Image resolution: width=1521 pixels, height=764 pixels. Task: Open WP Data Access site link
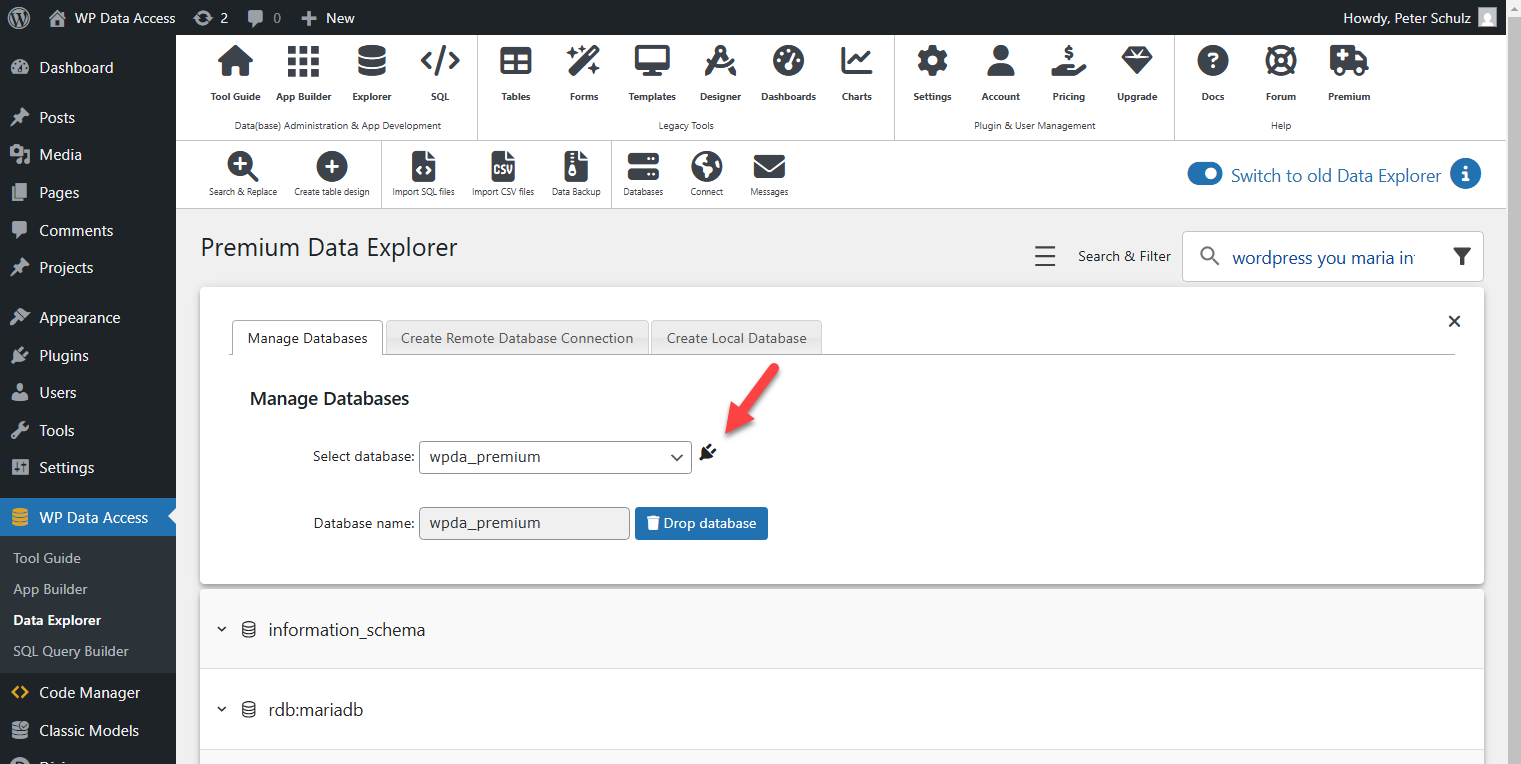point(112,17)
